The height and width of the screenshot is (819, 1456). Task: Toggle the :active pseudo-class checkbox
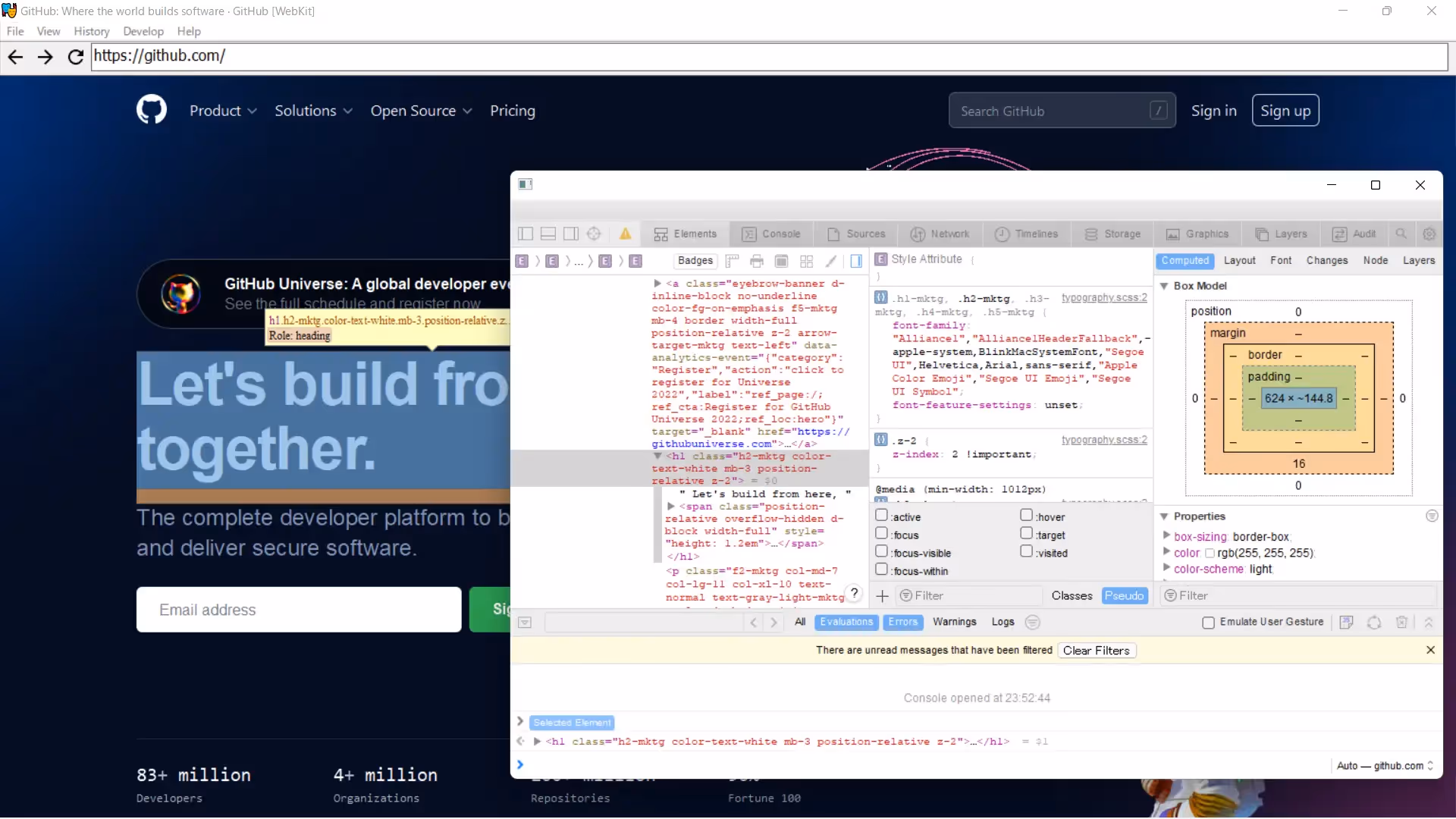(881, 515)
